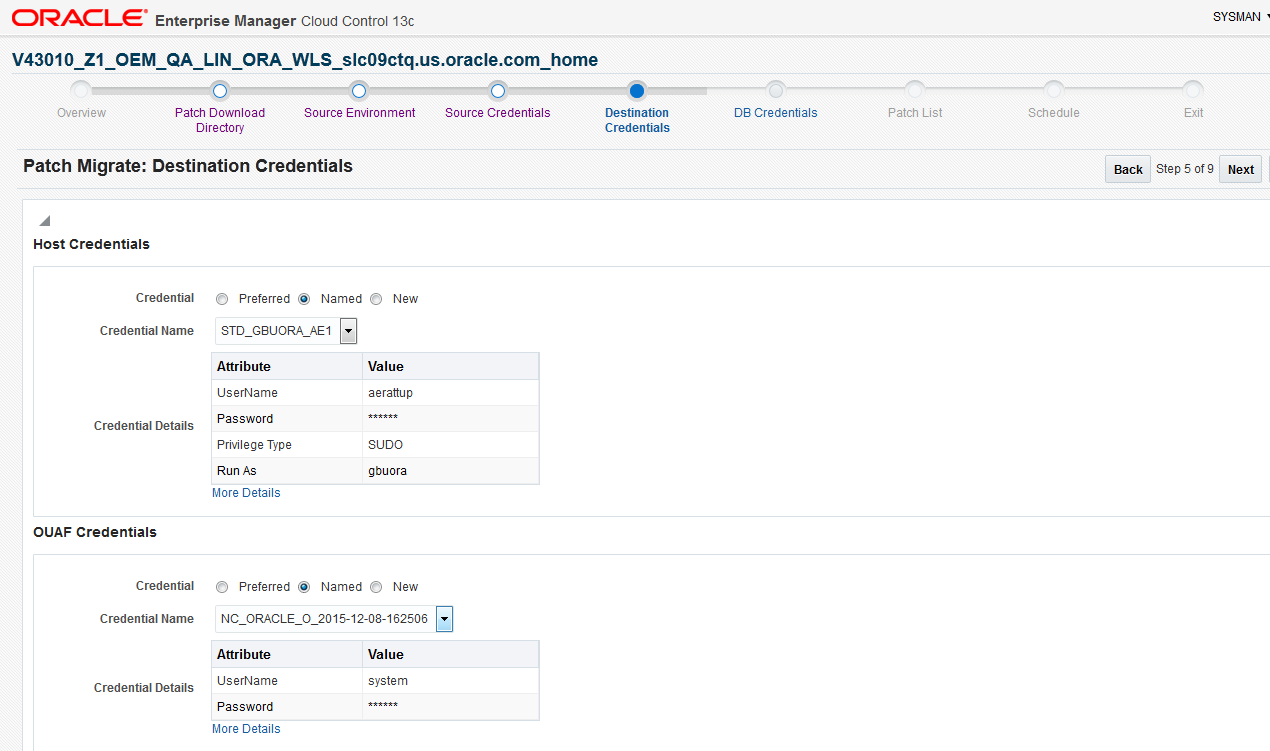Click the system username value
Image resolution: width=1270 pixels, height=751 pixels.
(x=388, y=681)
